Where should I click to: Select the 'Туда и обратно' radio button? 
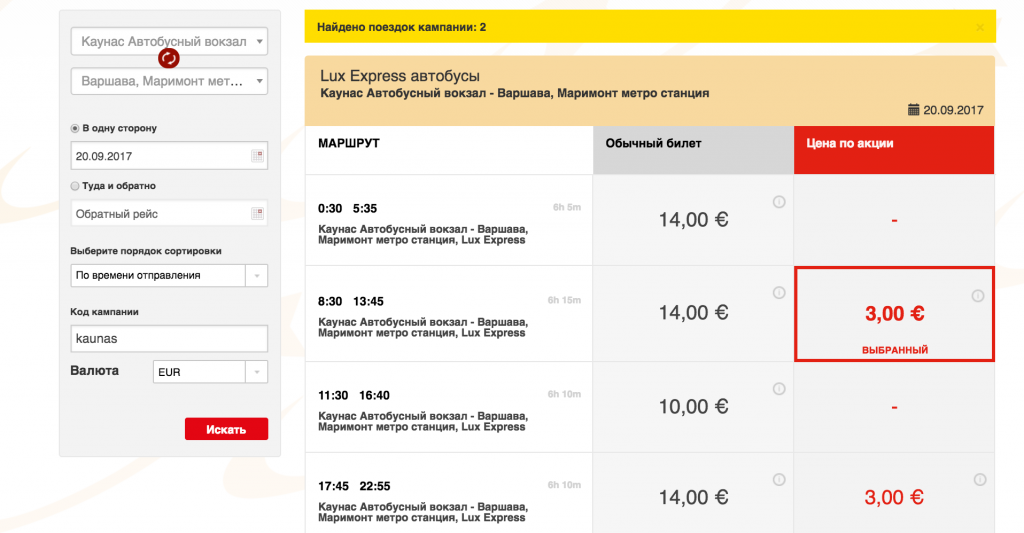click(74, 186)
